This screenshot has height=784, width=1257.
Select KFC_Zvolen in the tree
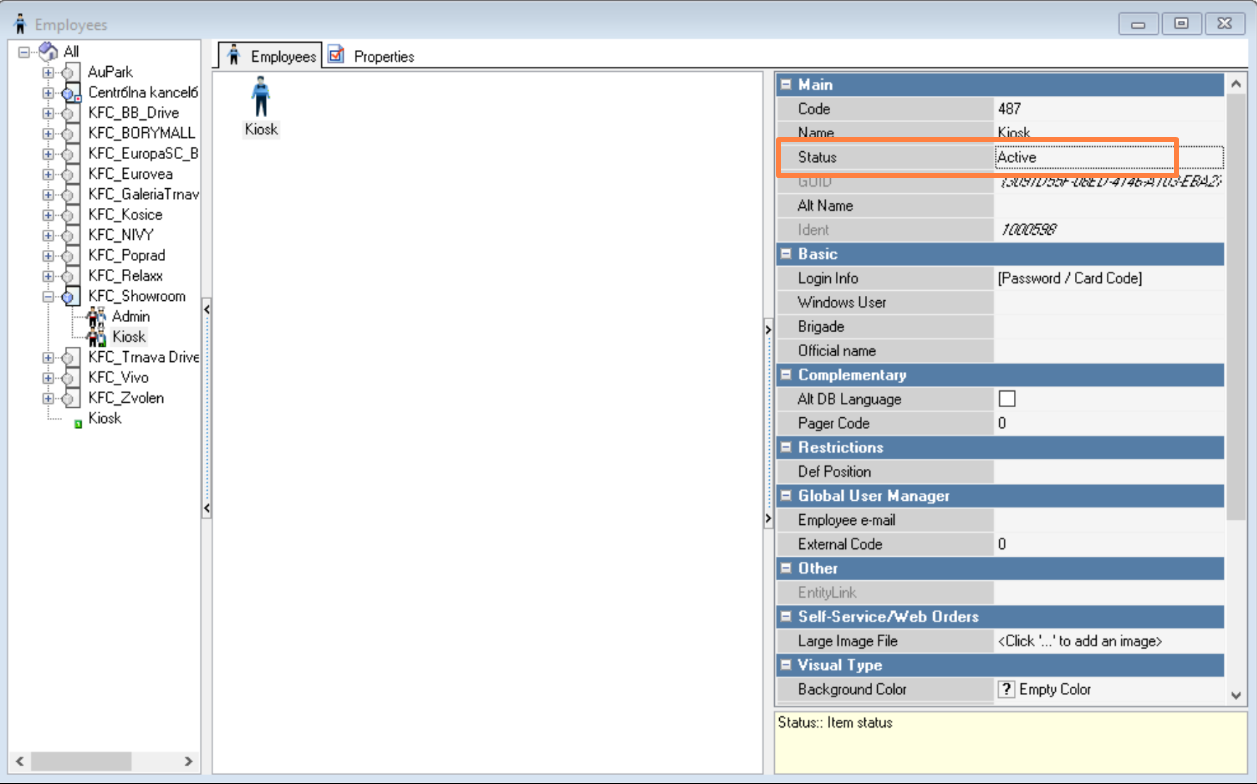point(126,398)
